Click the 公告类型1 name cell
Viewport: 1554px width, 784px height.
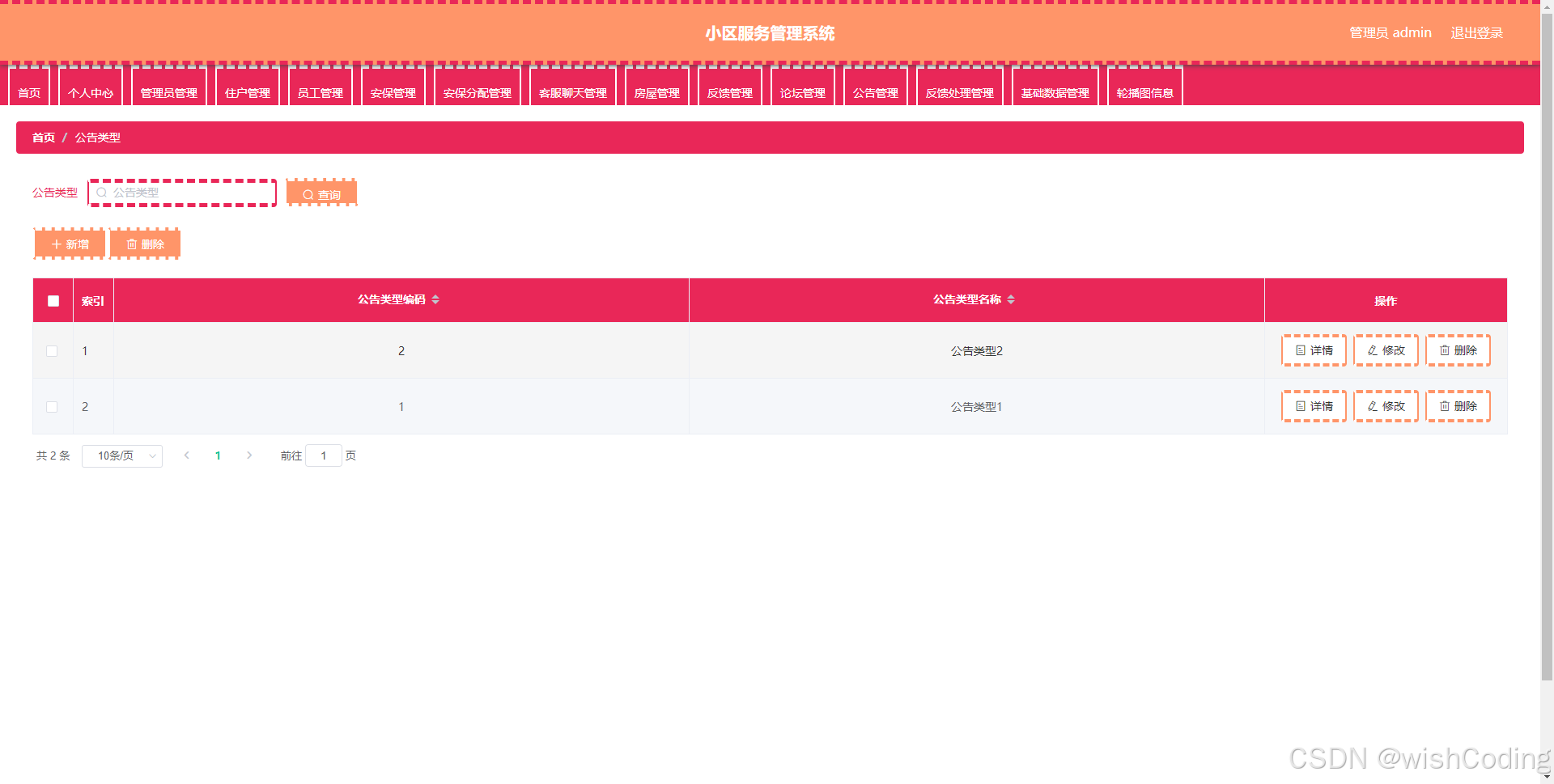click(x=976, y=407)
